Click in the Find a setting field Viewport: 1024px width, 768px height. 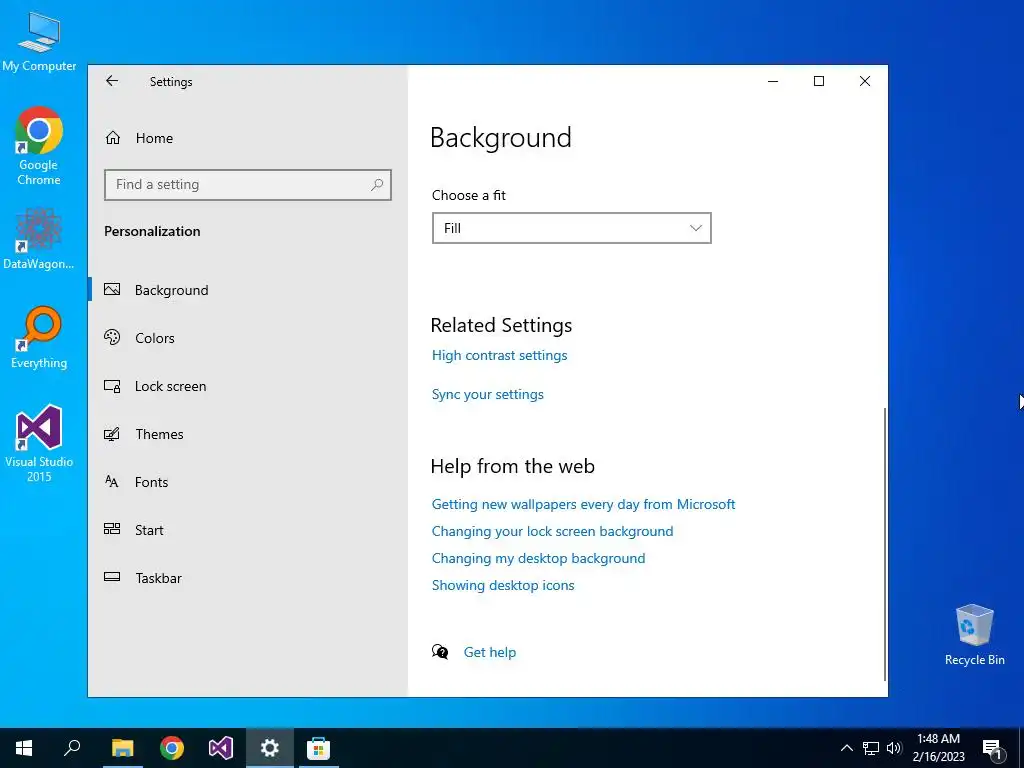coord(248,185)
